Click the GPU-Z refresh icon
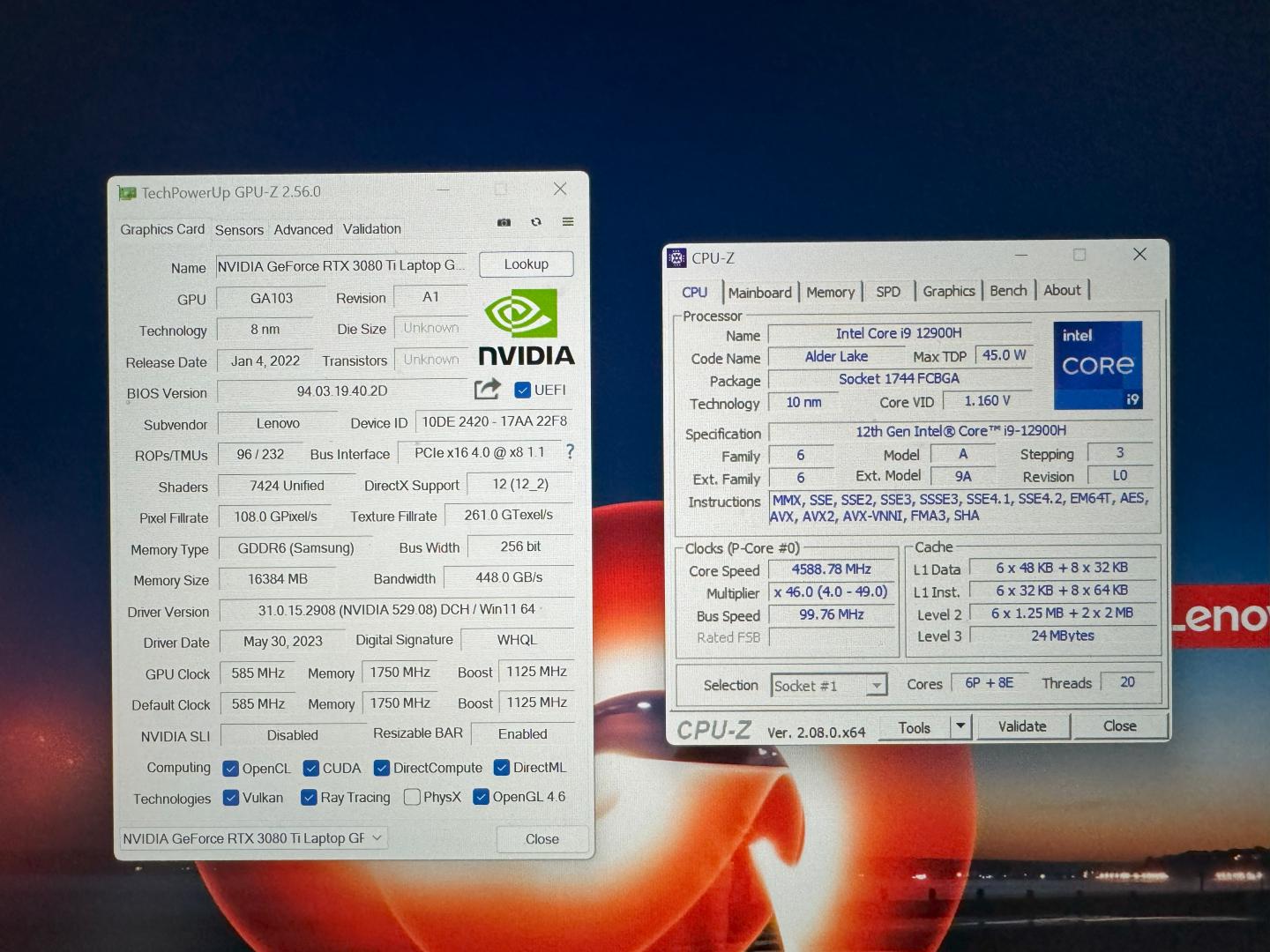This screenshot has width=1270, height=952. tap(535, 222)
